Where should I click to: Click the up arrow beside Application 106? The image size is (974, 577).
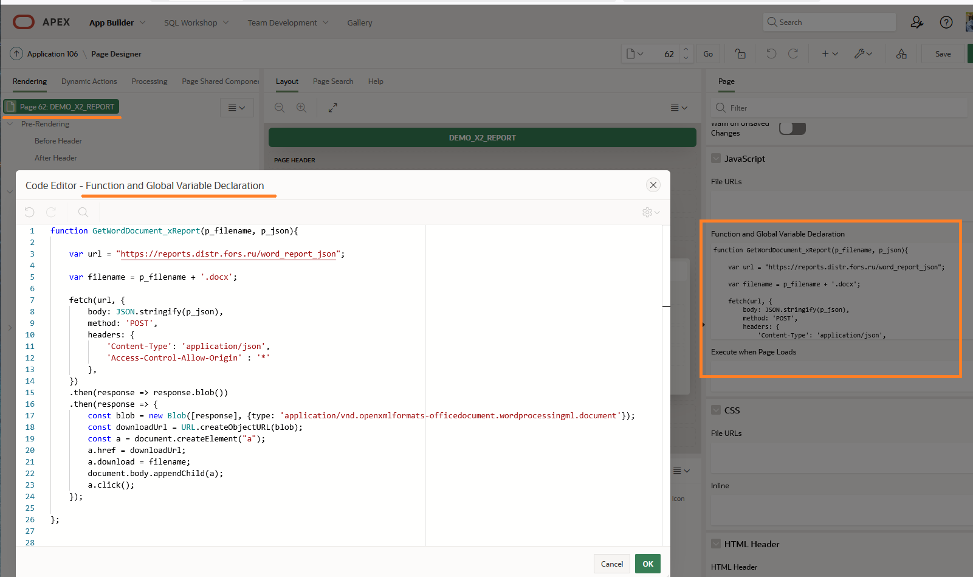click(16, 54)
